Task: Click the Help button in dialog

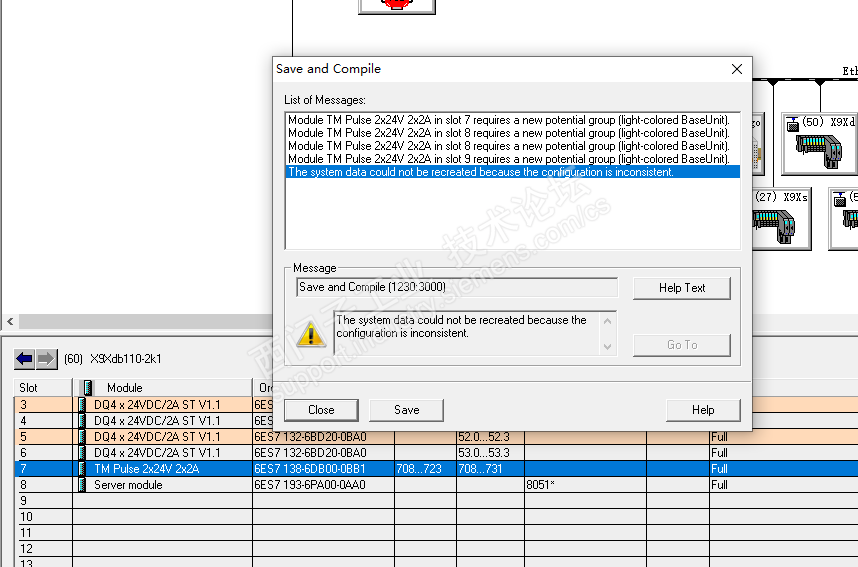Action: pos(703,410)
